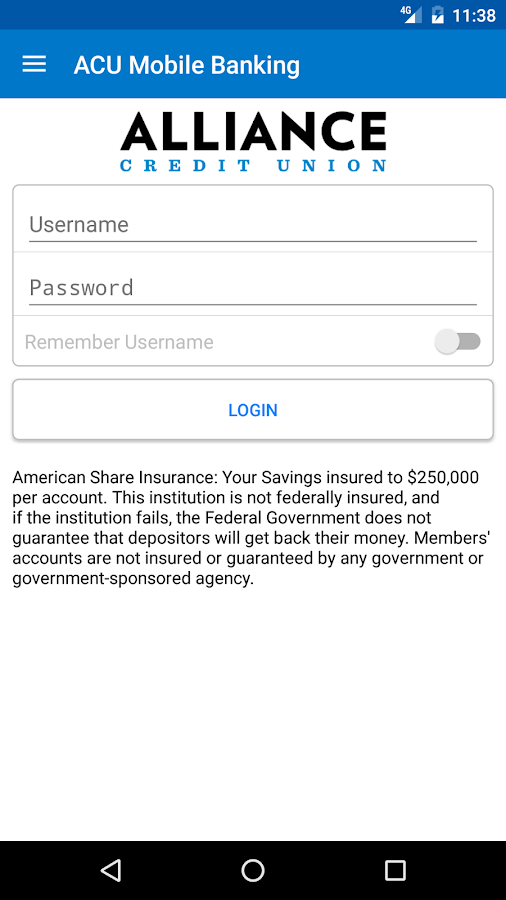Tap the battery charging icon
Screen dimensions: 506x900
438,14
